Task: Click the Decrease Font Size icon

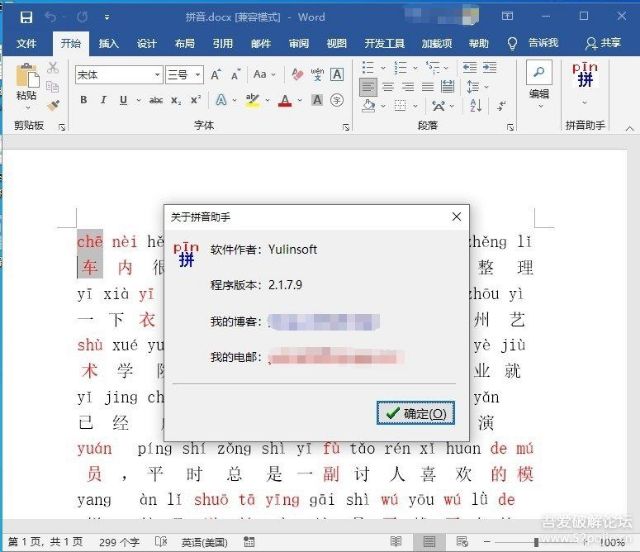Action: (x=236, y=75)
